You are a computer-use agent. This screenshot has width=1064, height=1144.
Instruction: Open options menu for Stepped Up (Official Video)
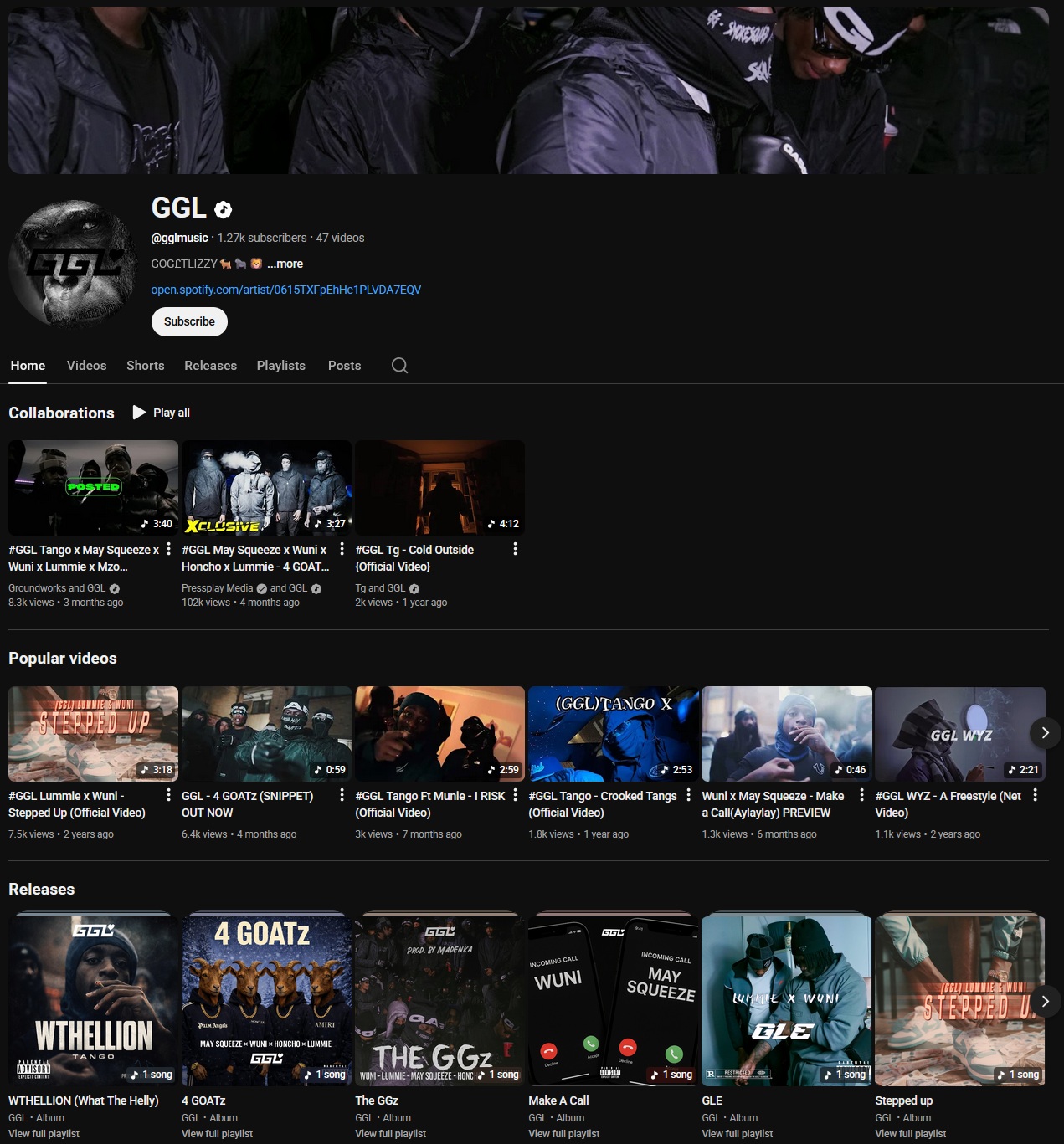tap(169, 795)
